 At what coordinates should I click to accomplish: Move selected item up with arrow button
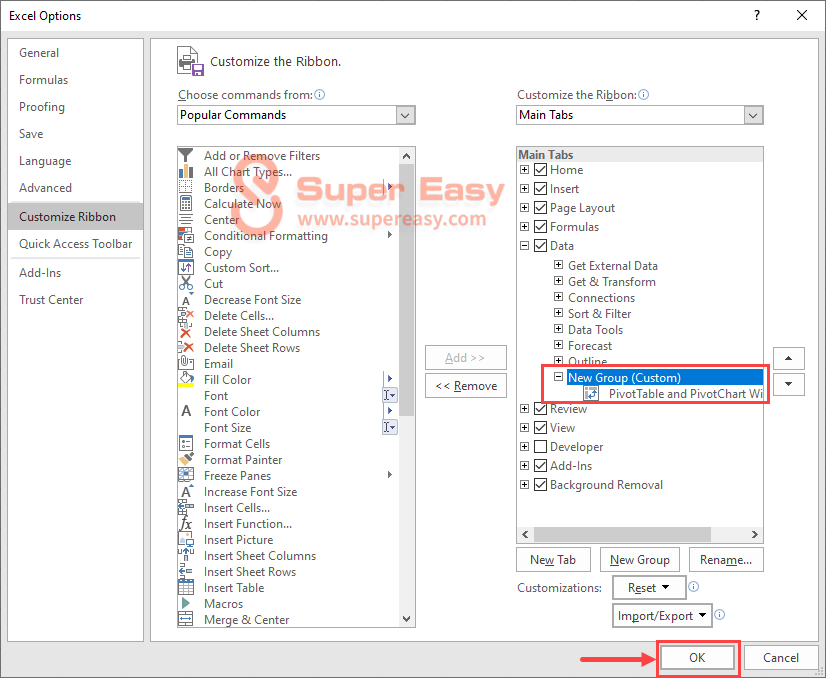click(x=789, y=358)
